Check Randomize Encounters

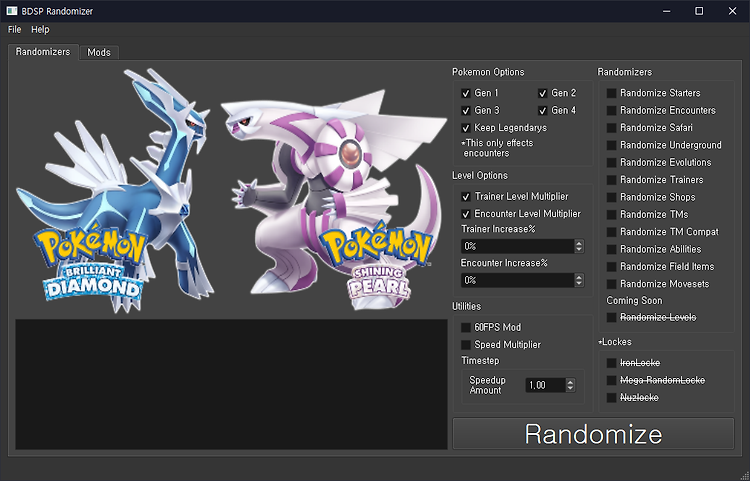pos(611,110)
